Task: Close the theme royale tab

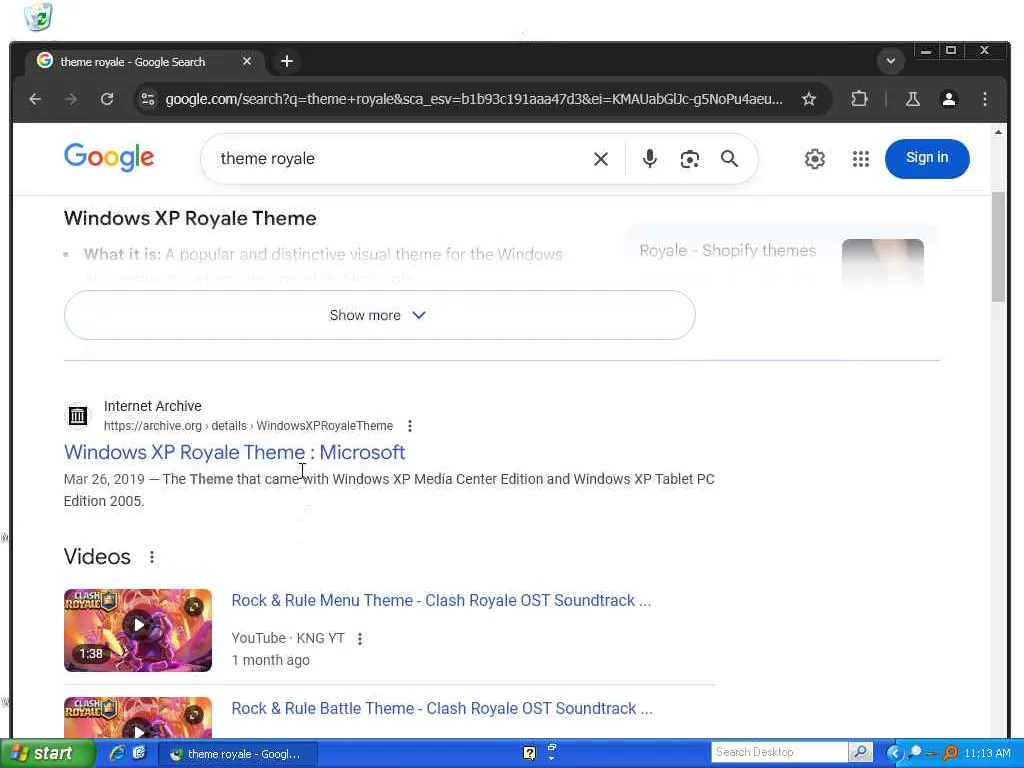Action: click(x=247, y=61)
